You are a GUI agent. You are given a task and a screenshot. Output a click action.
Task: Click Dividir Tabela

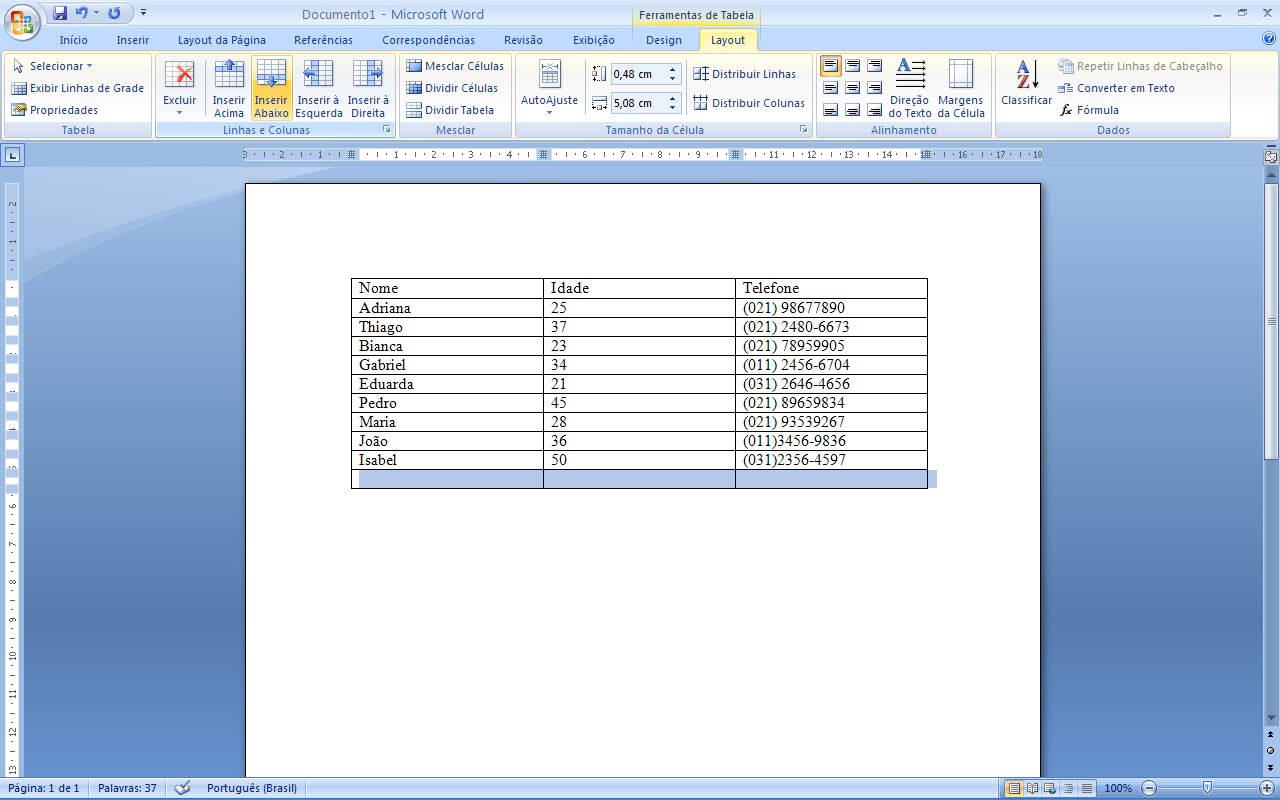pos(450,110)
